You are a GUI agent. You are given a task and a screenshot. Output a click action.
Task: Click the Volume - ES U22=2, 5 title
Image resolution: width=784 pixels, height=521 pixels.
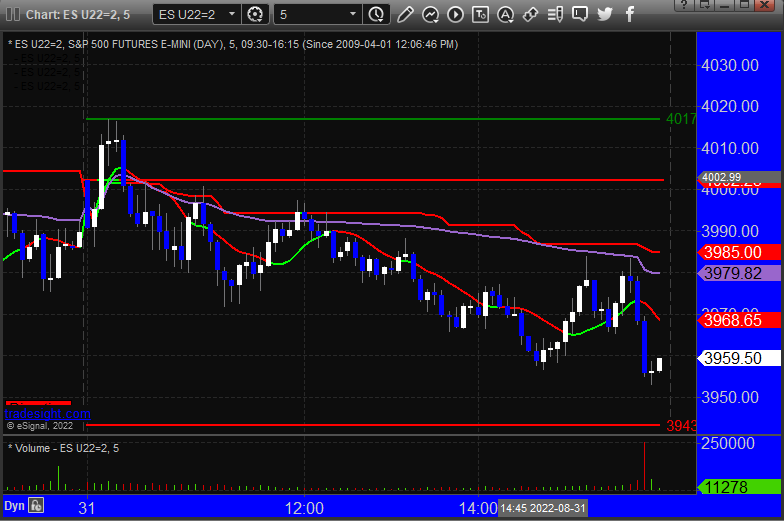click(x=64, y=448)
